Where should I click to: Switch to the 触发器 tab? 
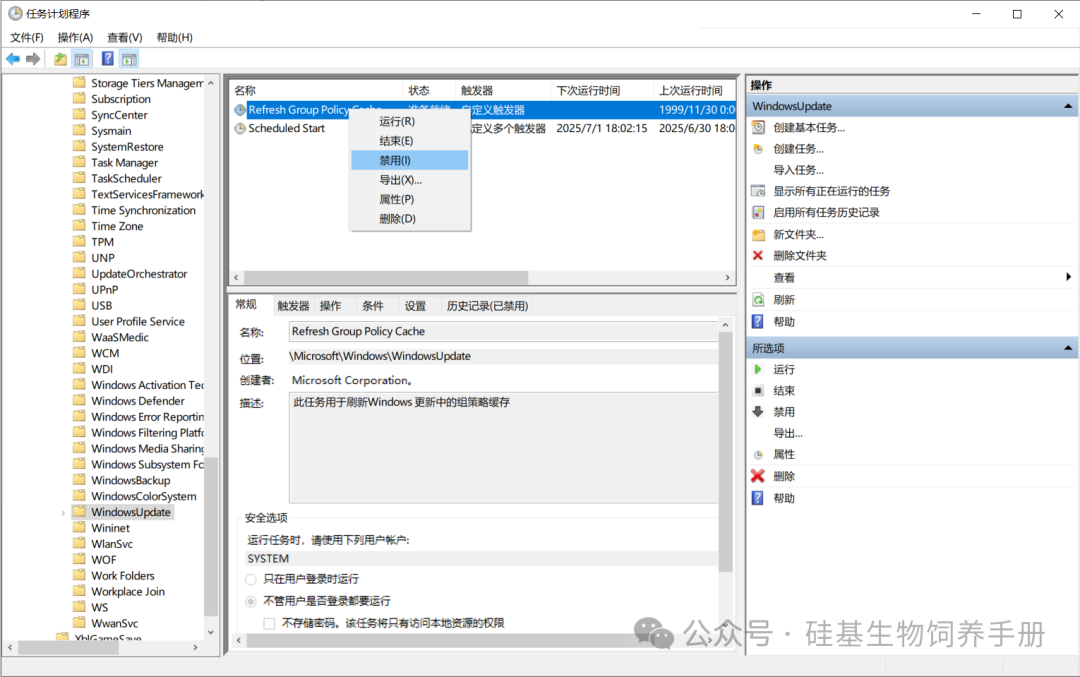tap(293, 306)
